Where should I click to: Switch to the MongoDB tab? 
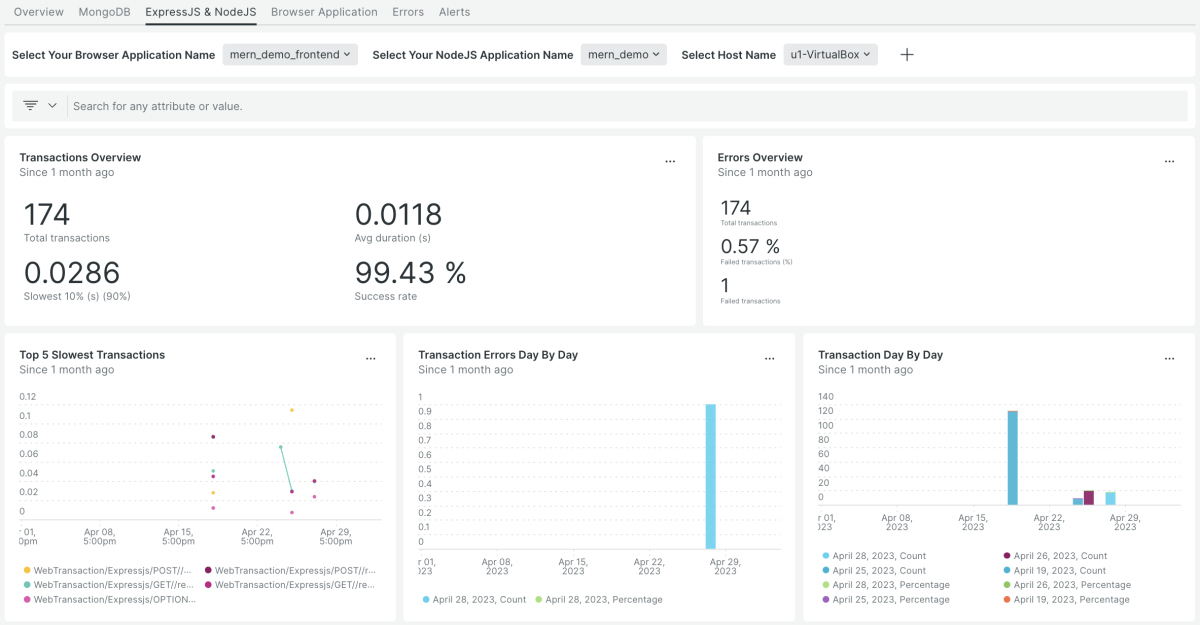(104, 12)
